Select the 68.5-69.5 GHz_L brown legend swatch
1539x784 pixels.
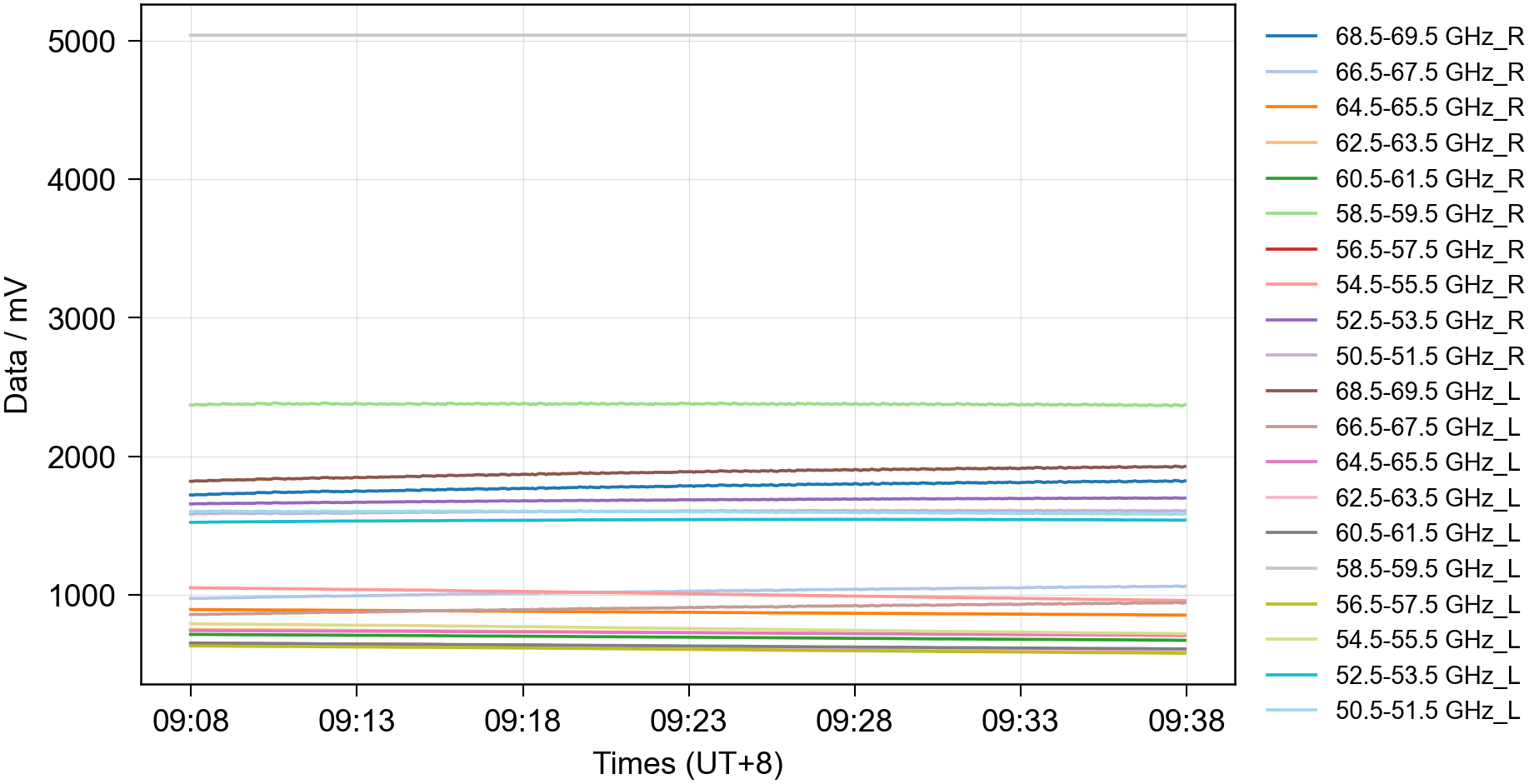click(x=1291, y=391)
